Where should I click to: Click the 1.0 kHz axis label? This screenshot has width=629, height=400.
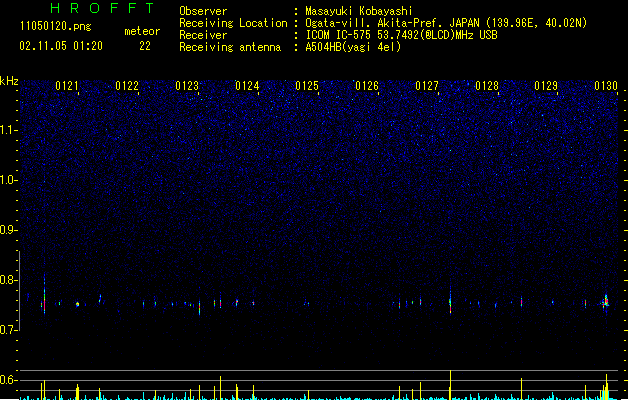coord(8,180)
